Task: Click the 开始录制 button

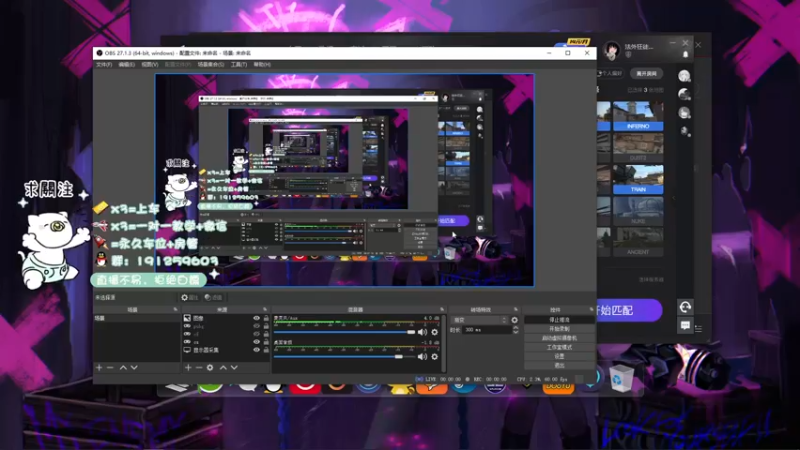Action: click(559, 329)
